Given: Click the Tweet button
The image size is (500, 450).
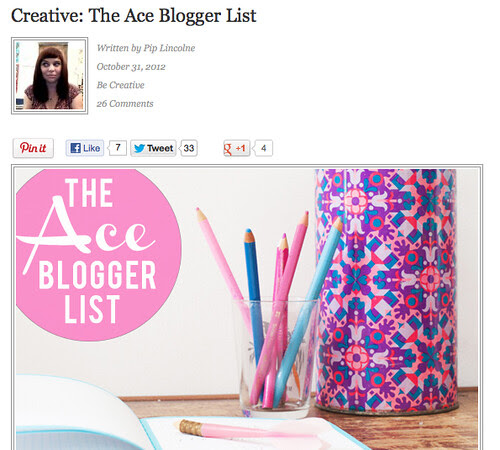Looking at the screenshot, I should [153, 148].
